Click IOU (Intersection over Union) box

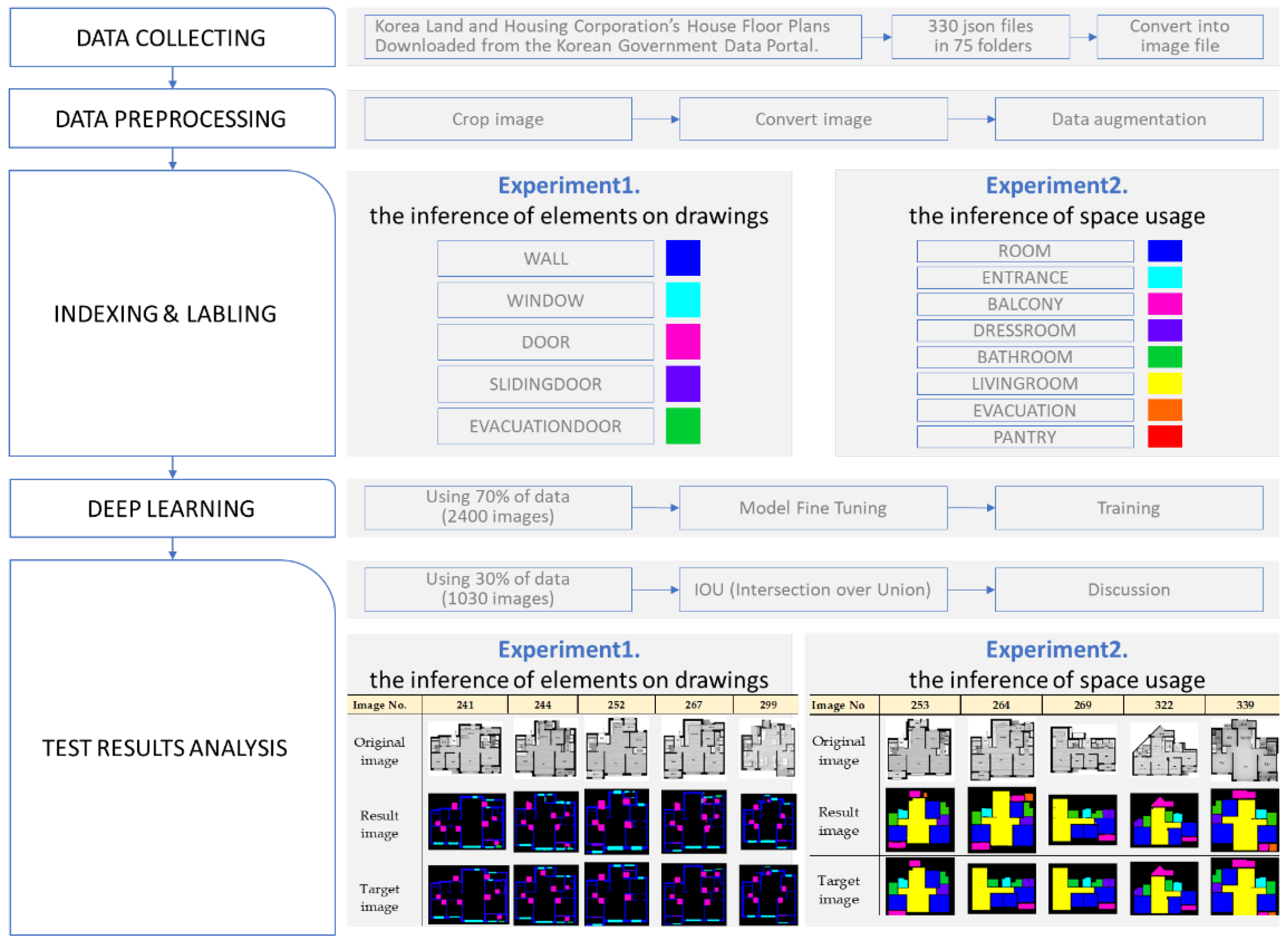(813, 589)
